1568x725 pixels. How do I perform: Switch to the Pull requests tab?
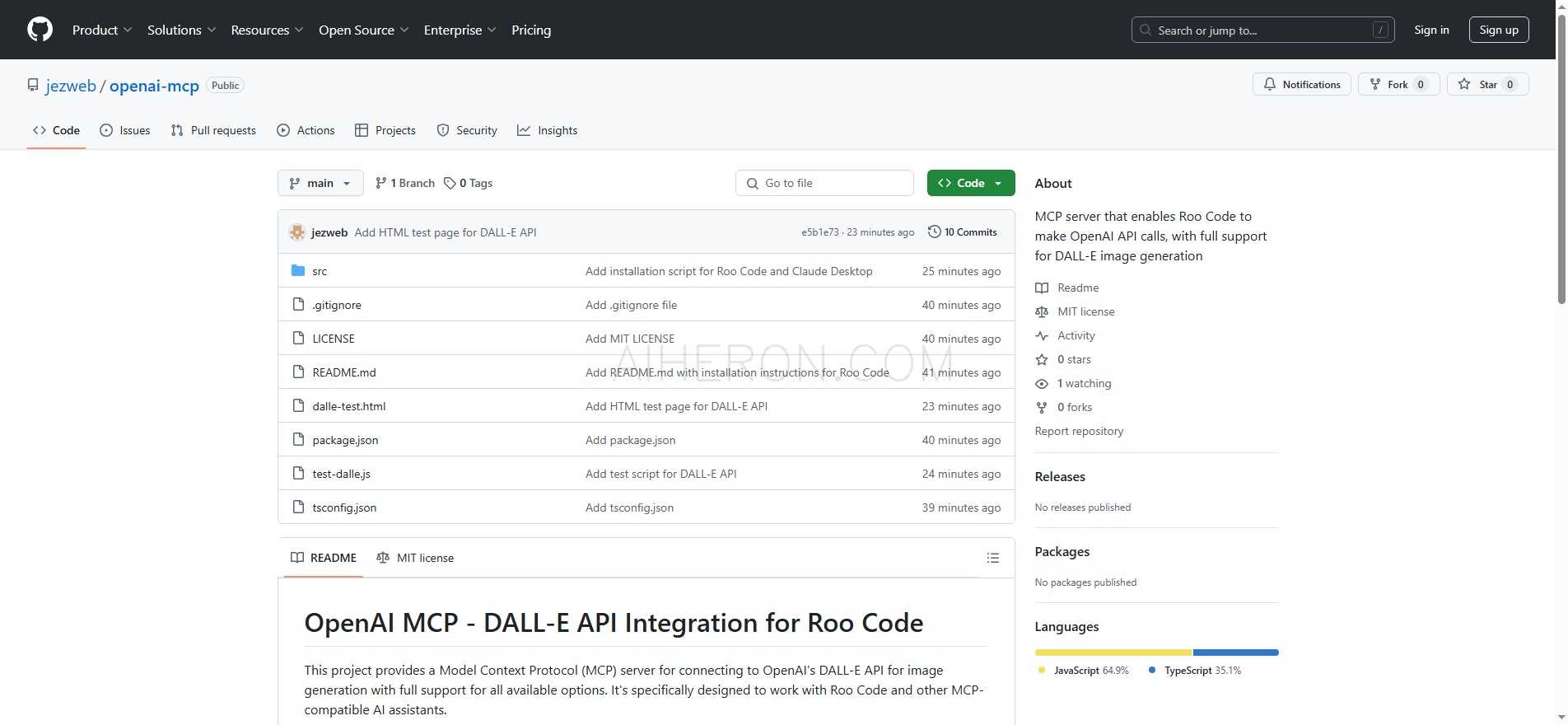click(213, 130)
